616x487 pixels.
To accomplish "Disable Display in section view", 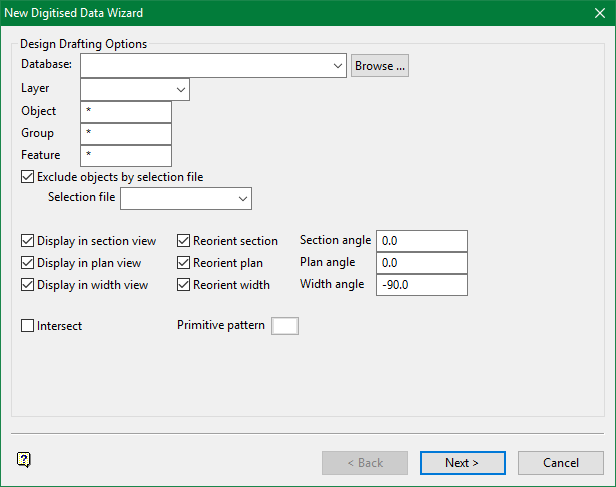I will coord(27,241).
